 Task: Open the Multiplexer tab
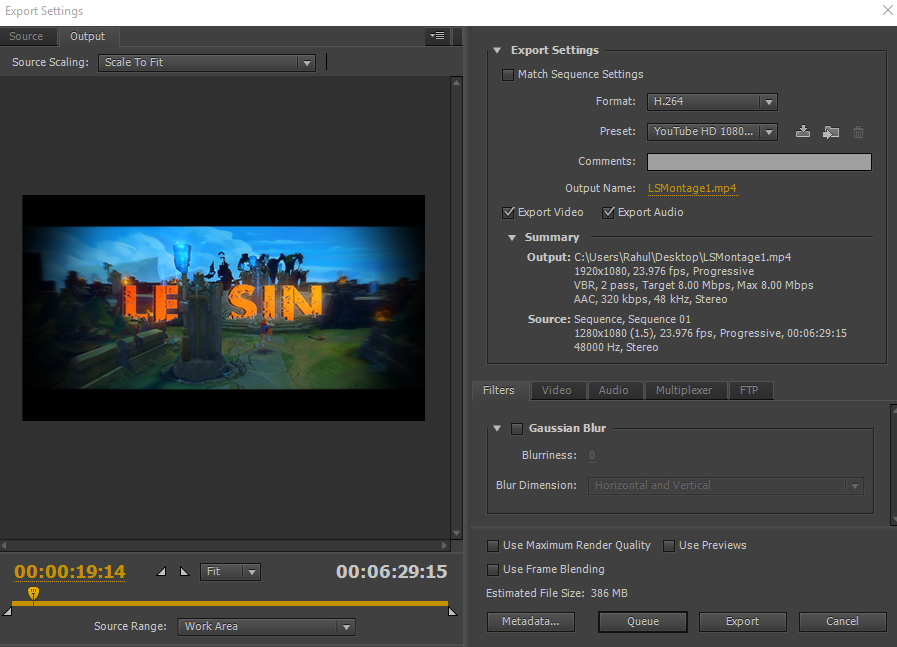684,390
